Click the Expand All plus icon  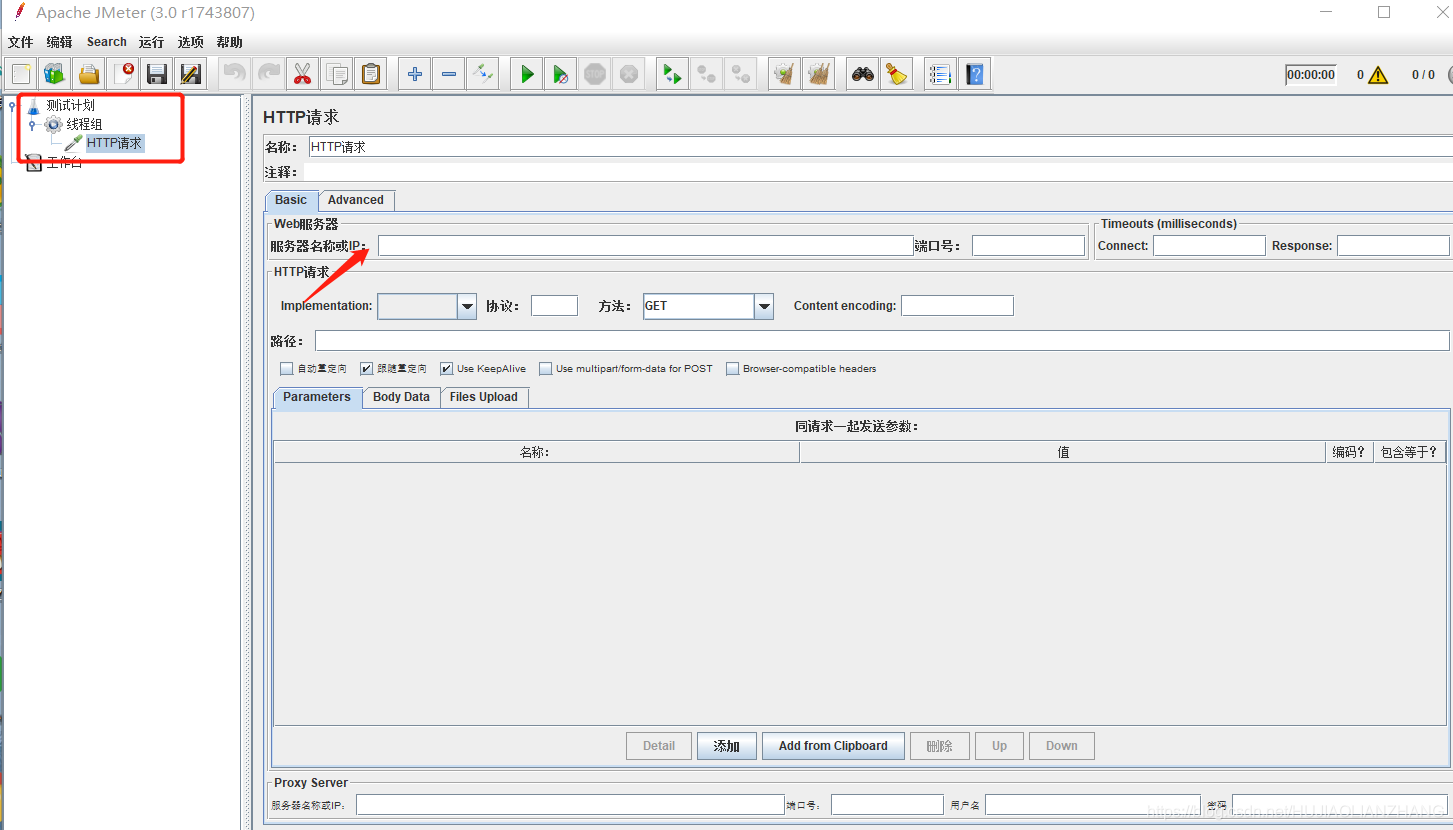pos(415,74)
